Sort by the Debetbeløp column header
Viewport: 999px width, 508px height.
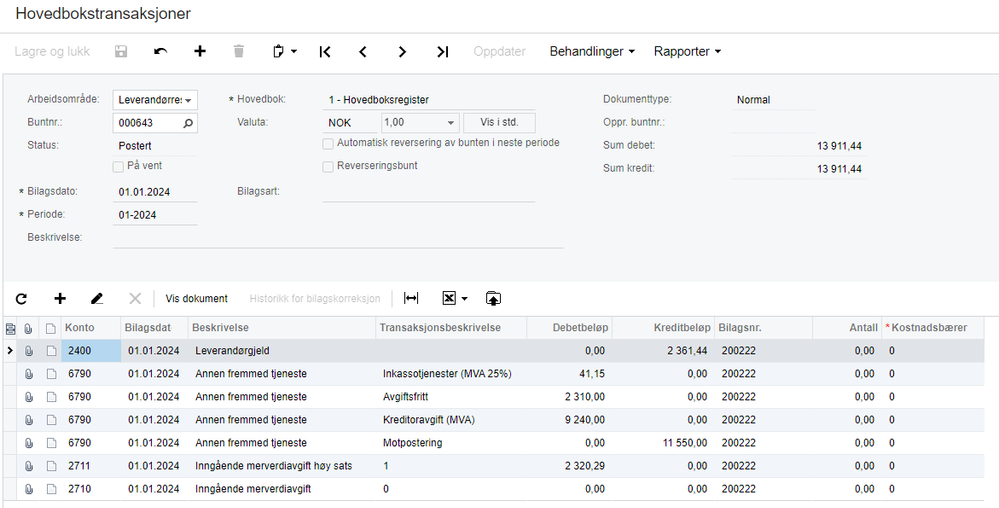569,328
